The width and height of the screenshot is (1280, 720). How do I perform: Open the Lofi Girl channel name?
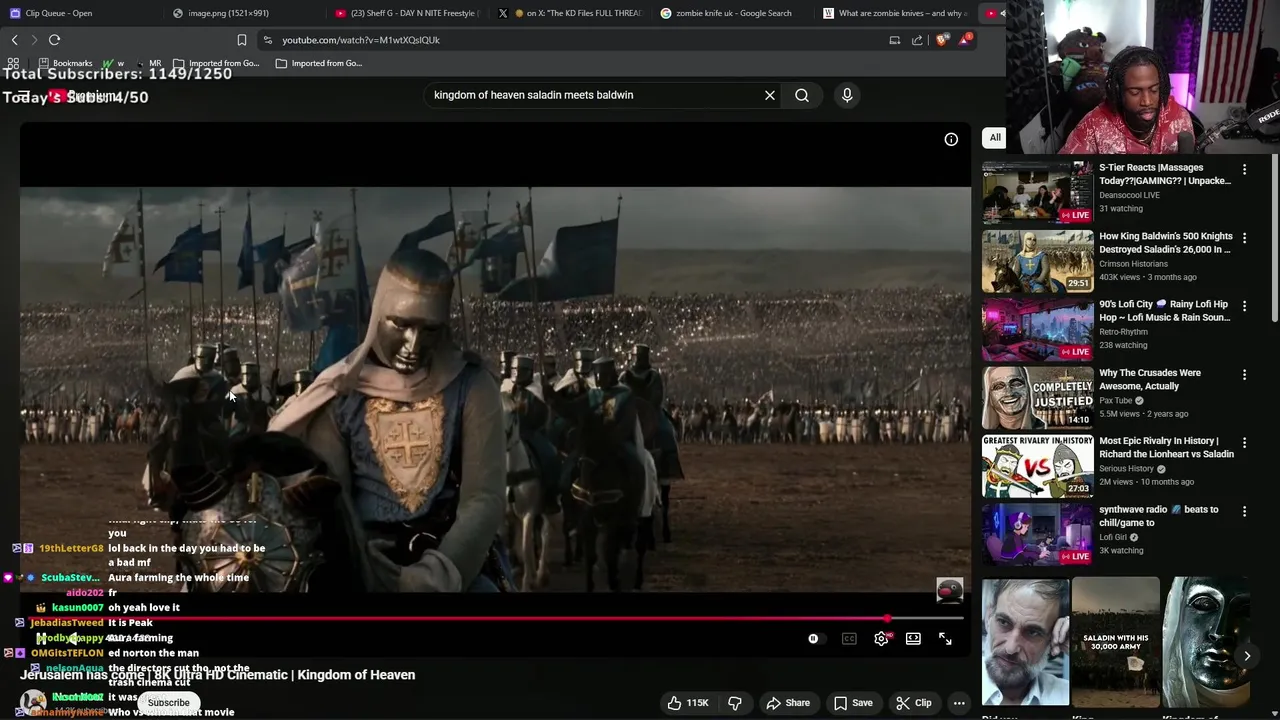[x=1113, y=537]
